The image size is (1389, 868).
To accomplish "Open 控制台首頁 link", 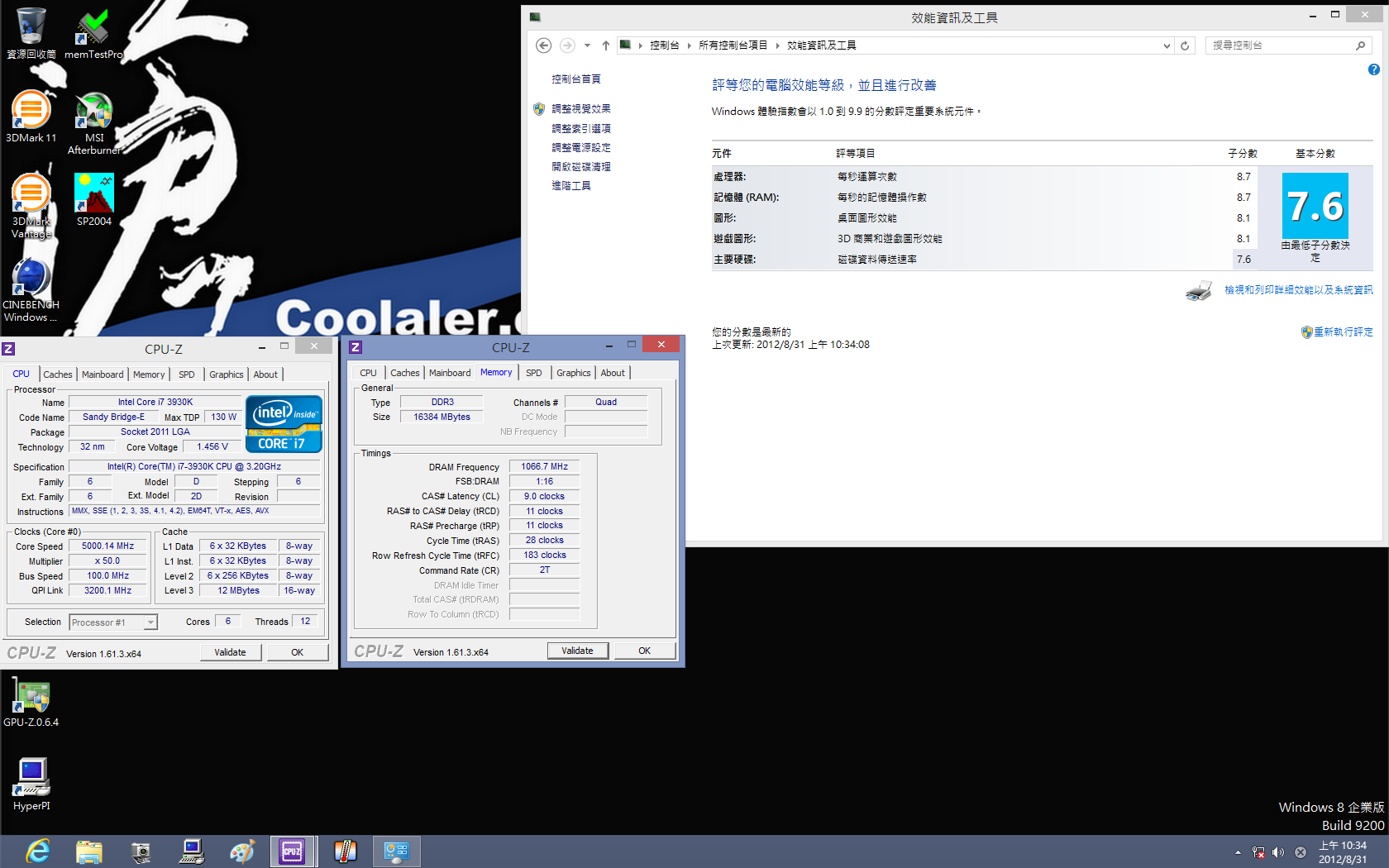I will click(x=576, y=79).
